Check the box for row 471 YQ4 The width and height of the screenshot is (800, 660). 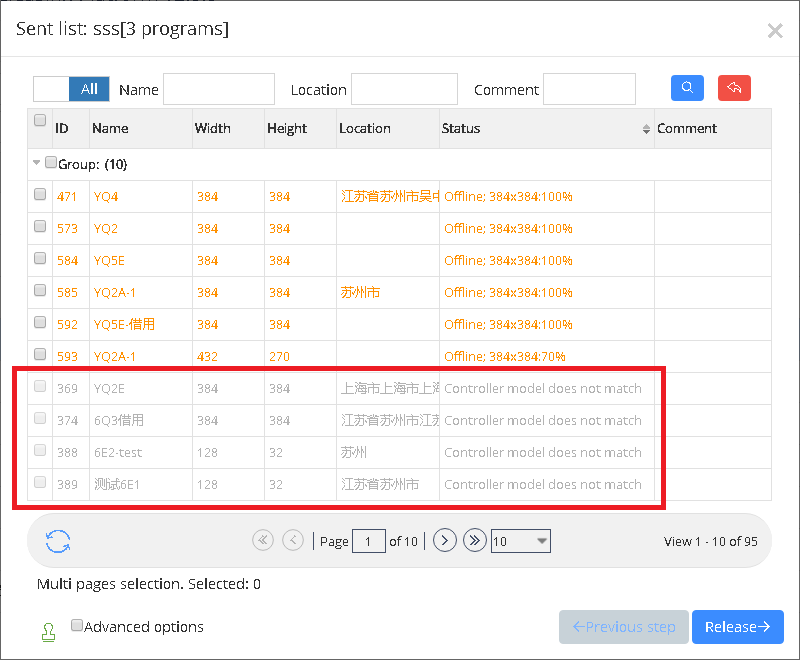(x=40, y=195)
